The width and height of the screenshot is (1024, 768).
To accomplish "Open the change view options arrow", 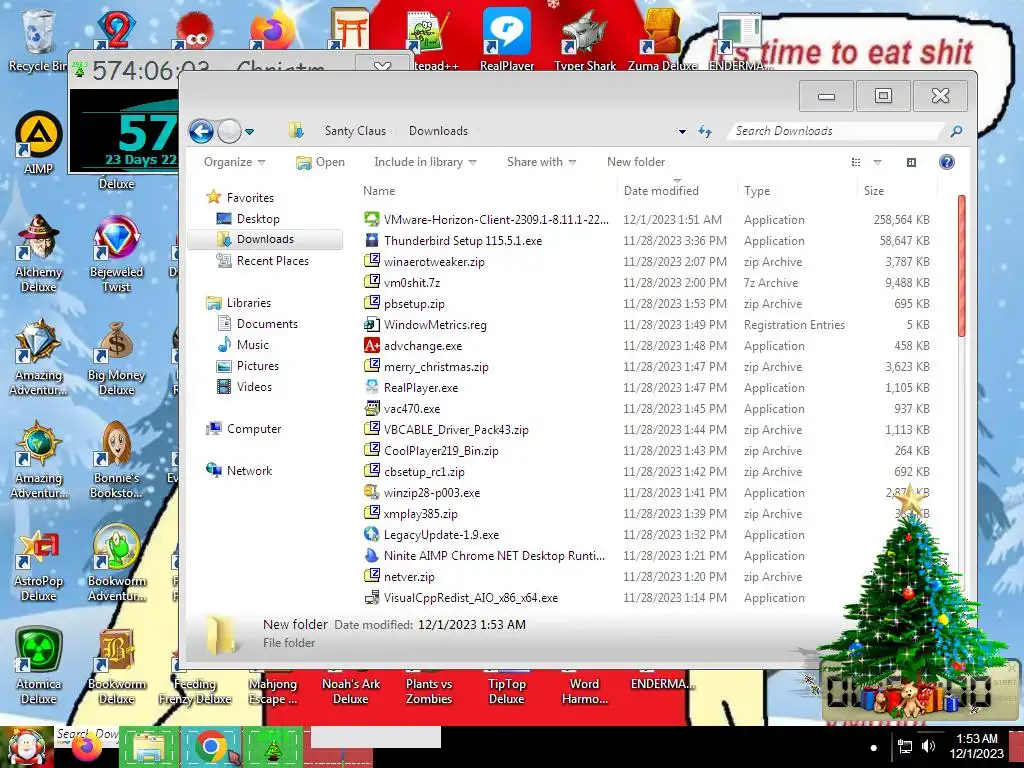I will pos(877,162).
